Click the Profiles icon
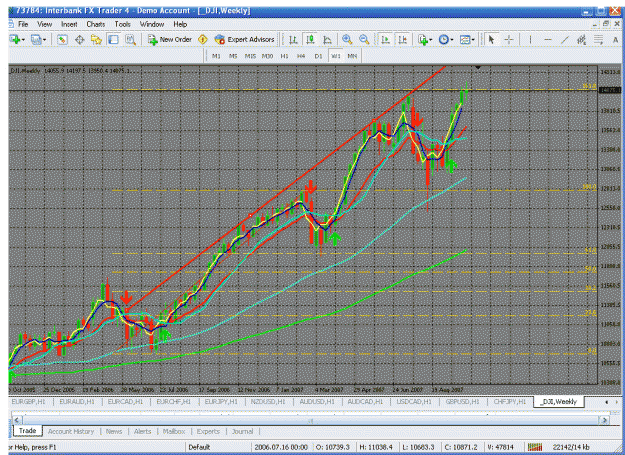Viewport: 625px width, 455px height. point(36,39)
